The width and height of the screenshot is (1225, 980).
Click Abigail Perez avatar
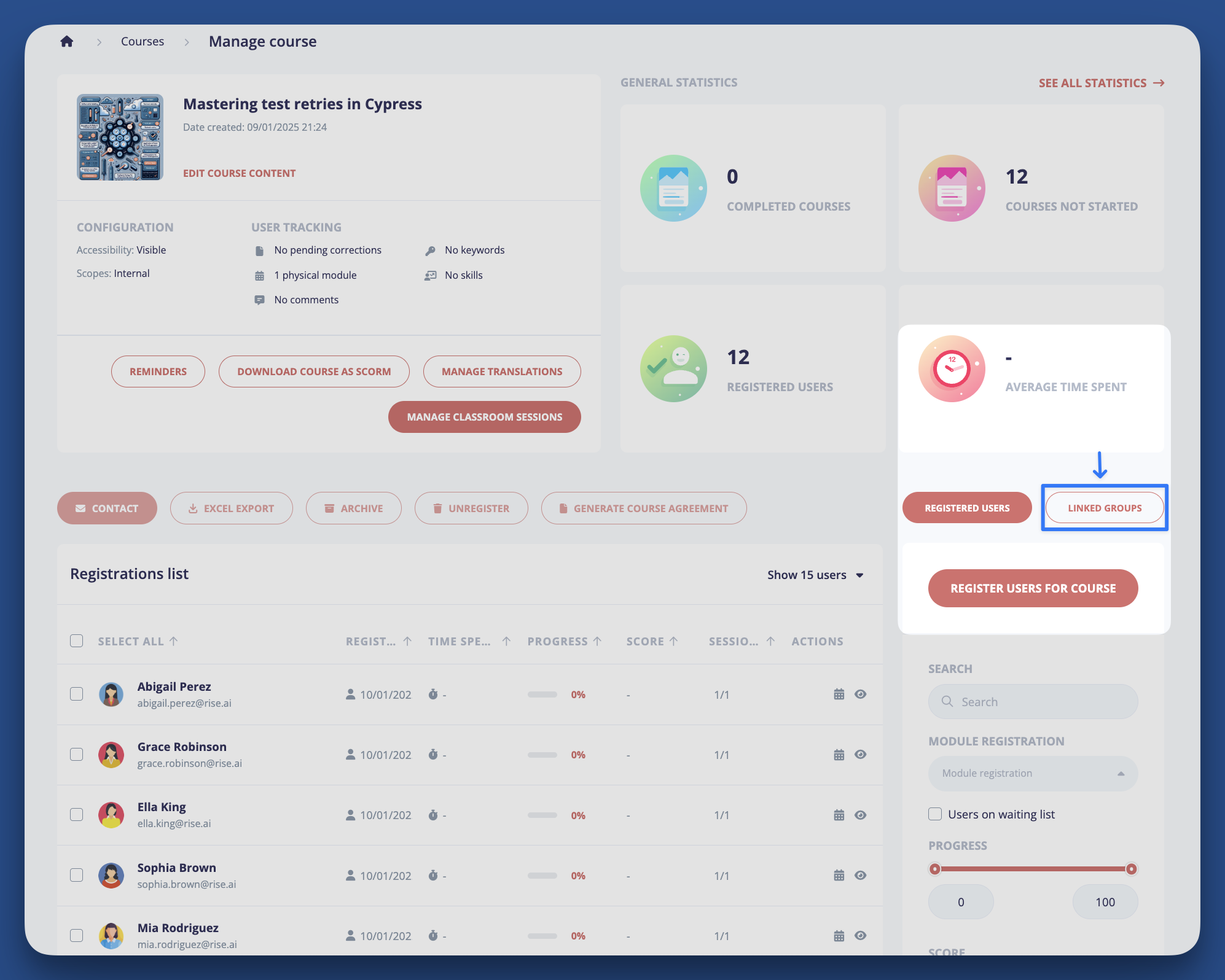(x=111, y=694)
